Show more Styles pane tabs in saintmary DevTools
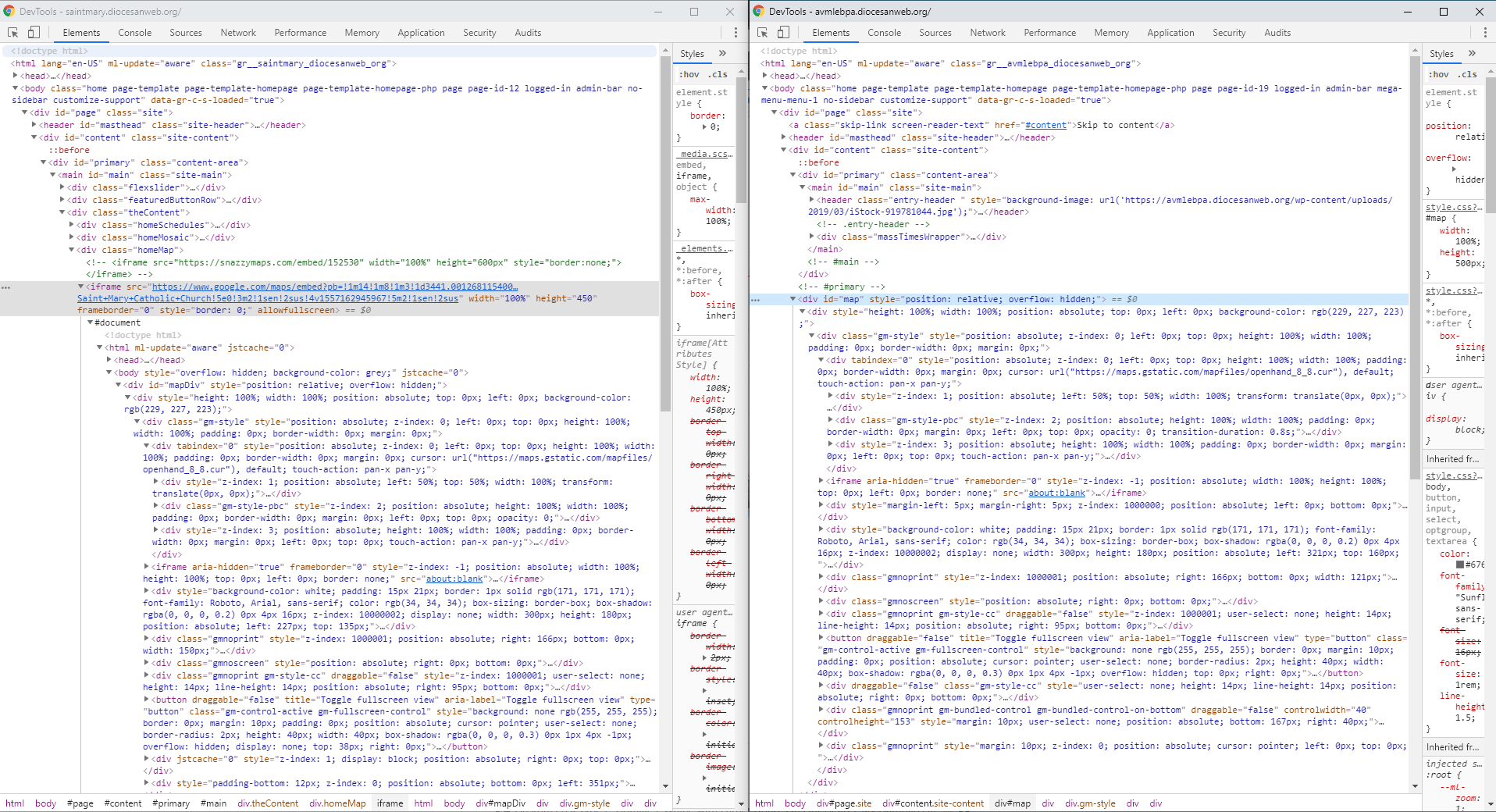1496x812 pixels. pyautogui.click(x=722, y=54)
